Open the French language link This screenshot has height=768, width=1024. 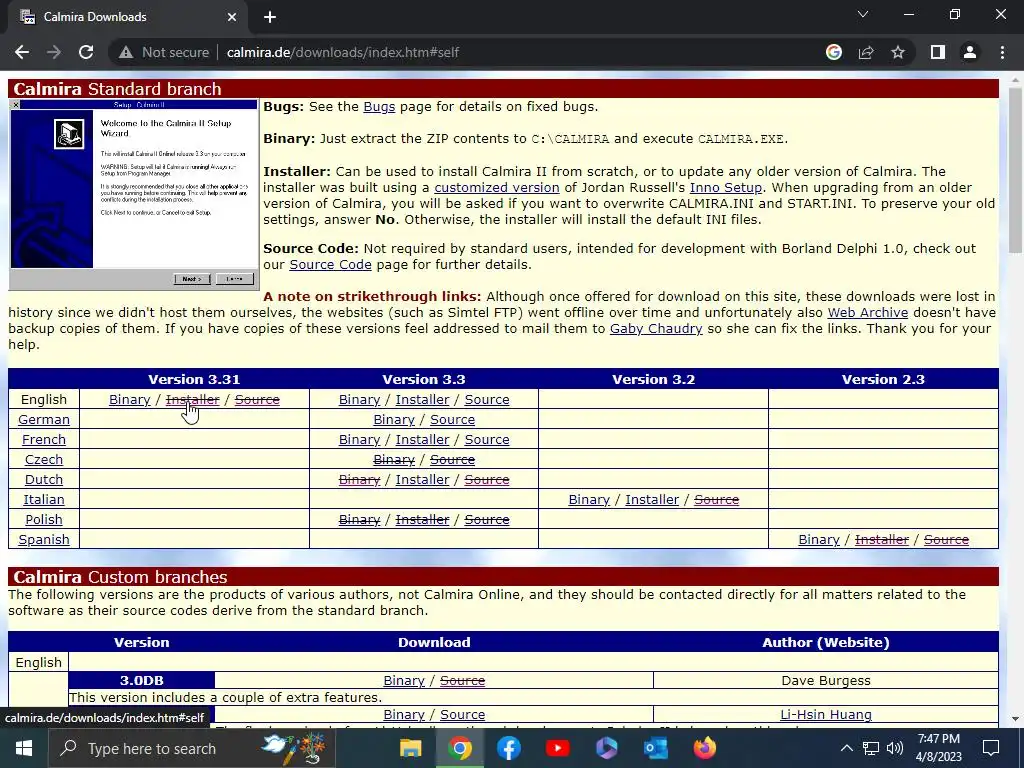click(x=44, y=440)
